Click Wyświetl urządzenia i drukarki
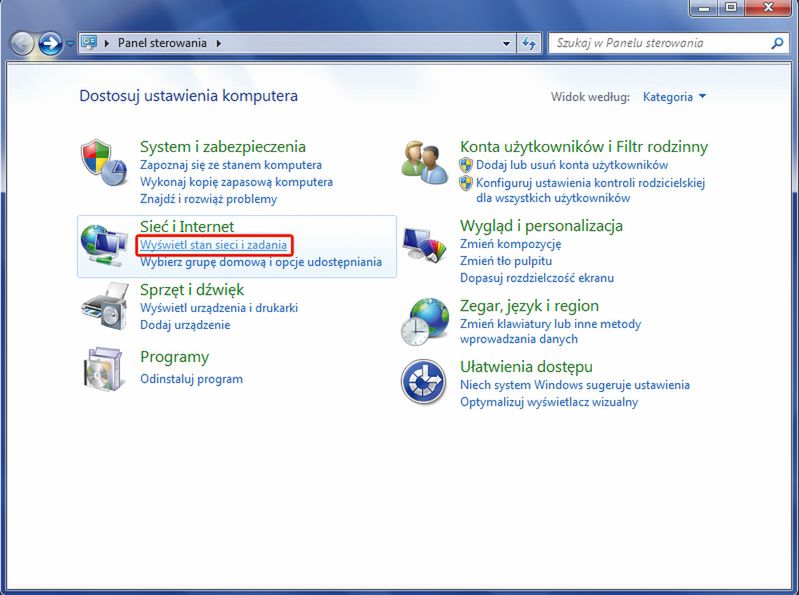Image resolution: width=799 pixels, height=595 pixels. (219, 308)
